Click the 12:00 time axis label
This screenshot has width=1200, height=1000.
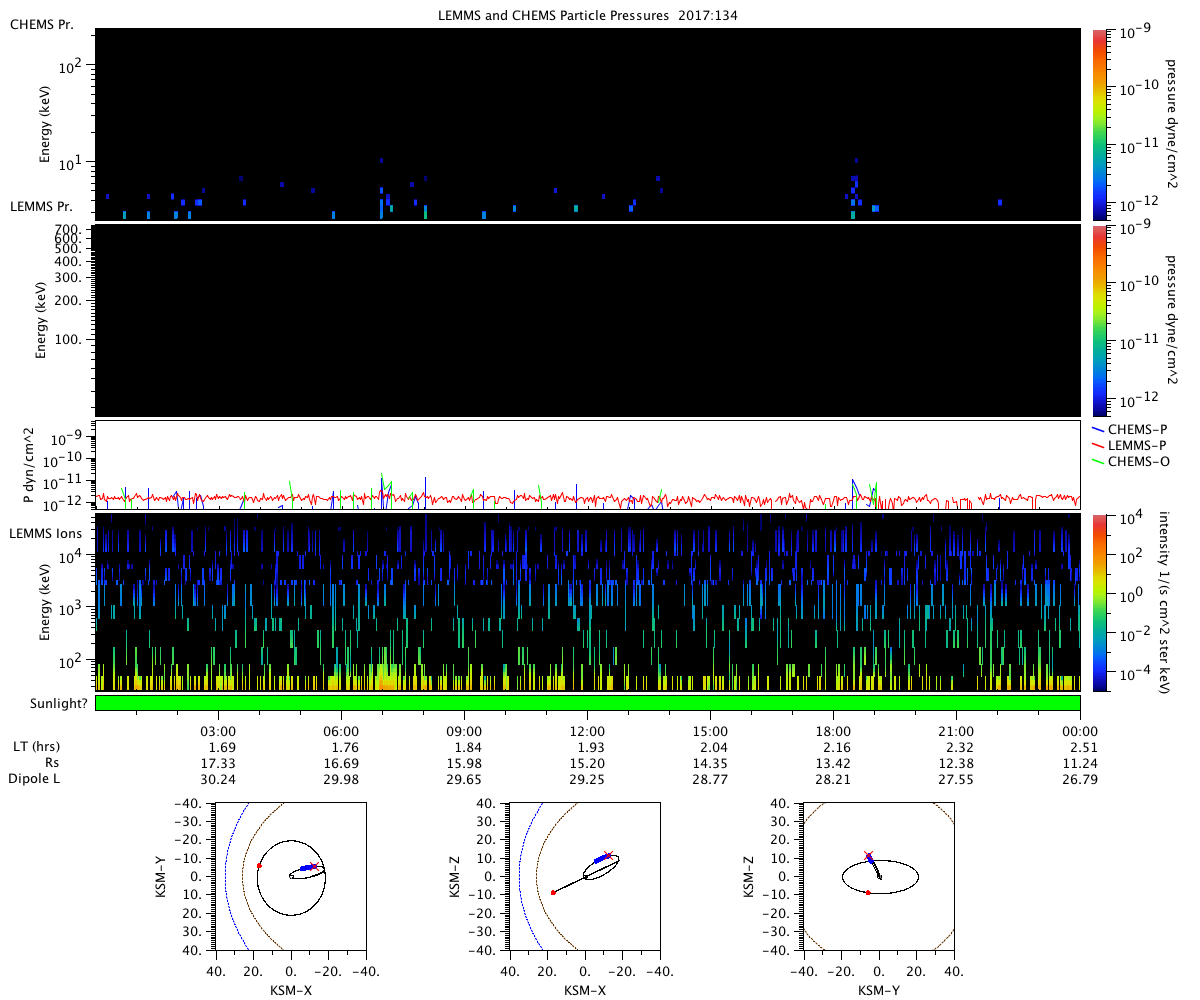click(x=587, y=730)
